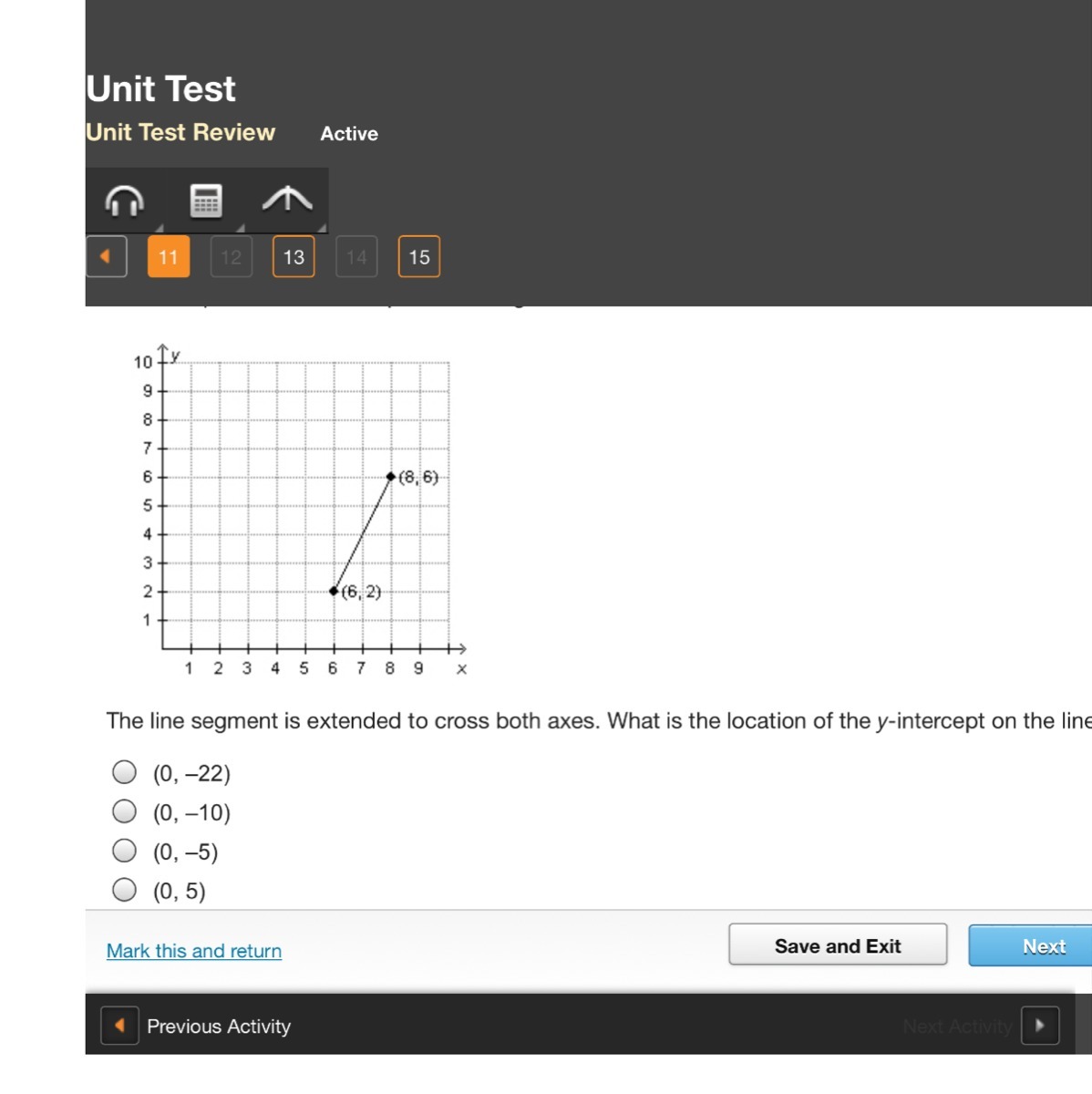Select question 14 box
Screen dimensions: 1092x1094
pyautogui.click(x=356, y=257)
